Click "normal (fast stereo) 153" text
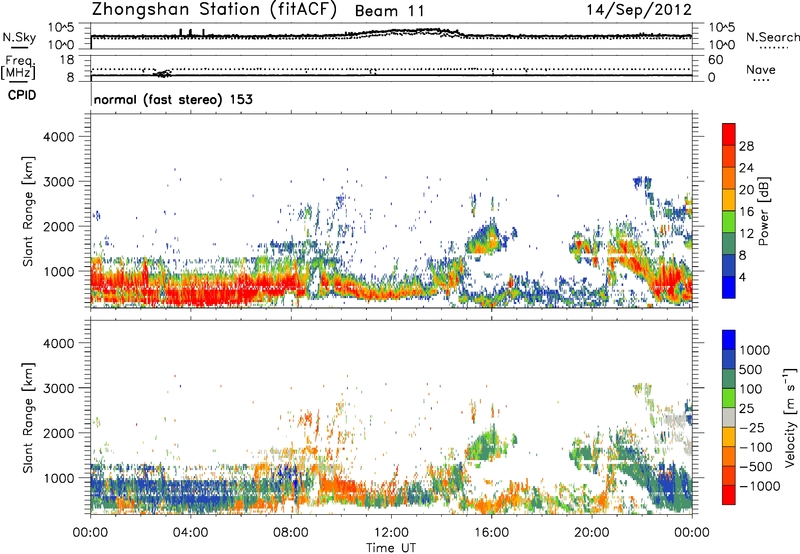This screenshot has width=800, height=554. (173, 99)
